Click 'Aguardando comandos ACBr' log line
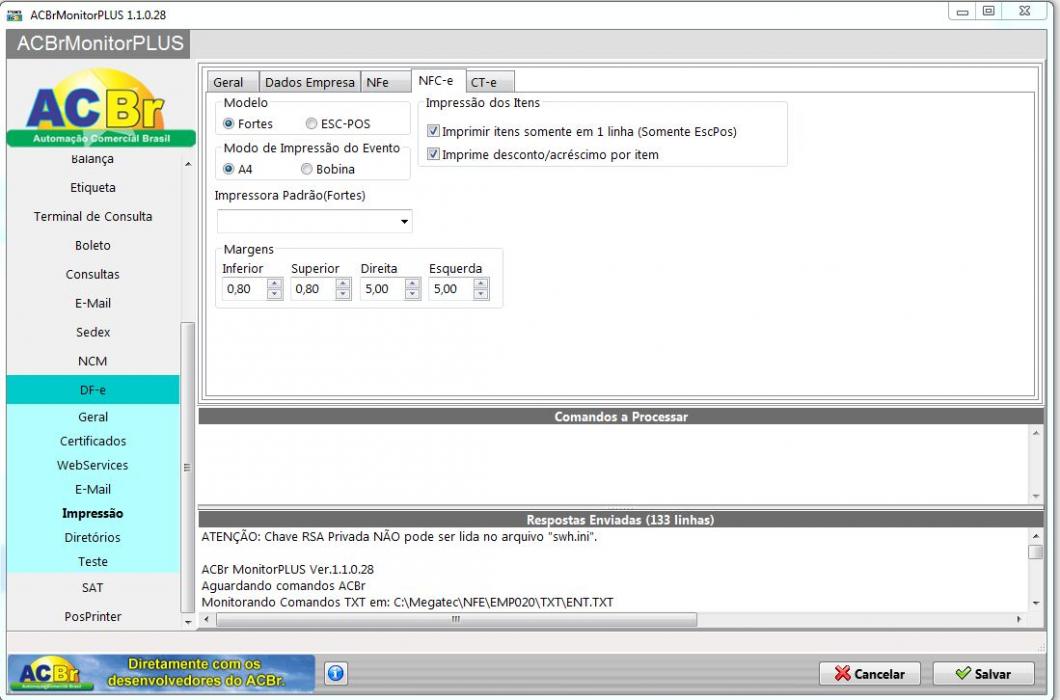This screenshot has width=1060, height=700. (x=283, y=586)
